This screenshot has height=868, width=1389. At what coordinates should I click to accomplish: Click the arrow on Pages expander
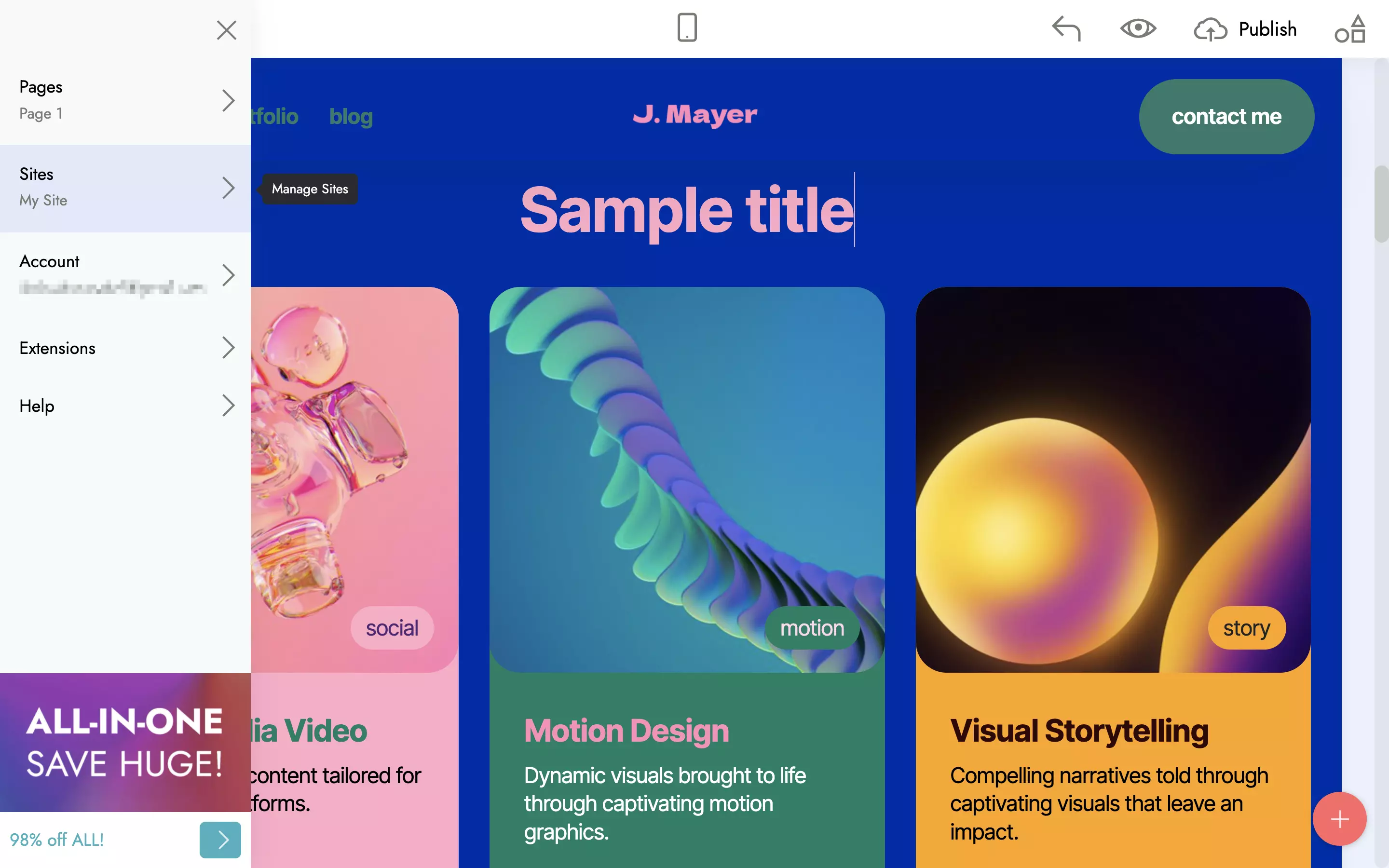228,100
